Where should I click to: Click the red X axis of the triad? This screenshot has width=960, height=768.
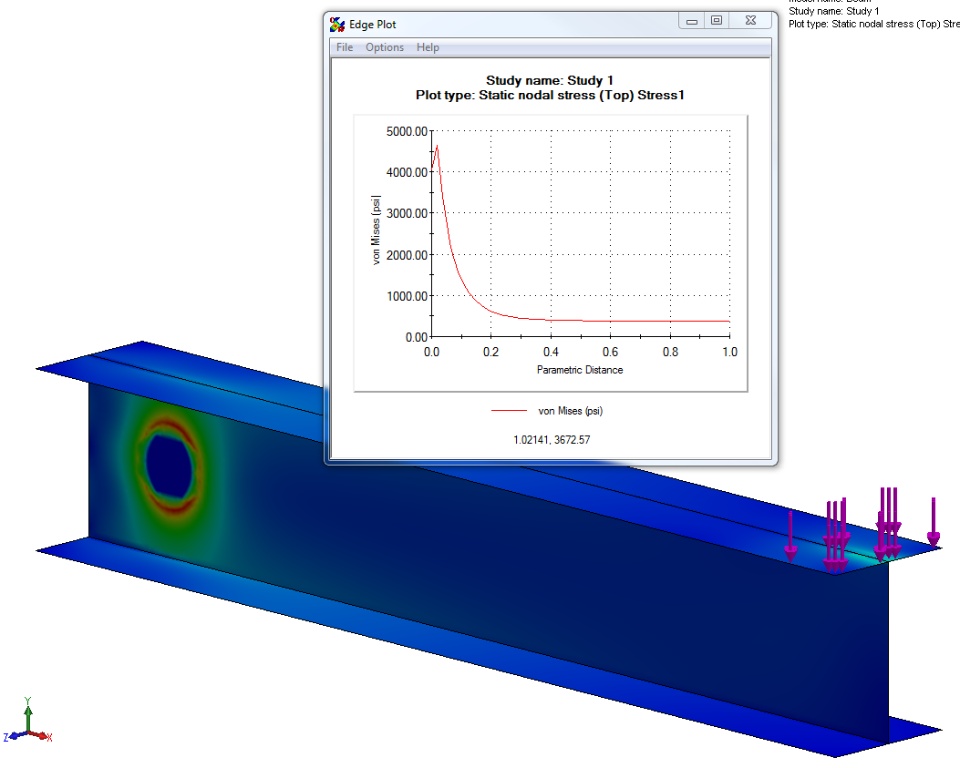38,735
